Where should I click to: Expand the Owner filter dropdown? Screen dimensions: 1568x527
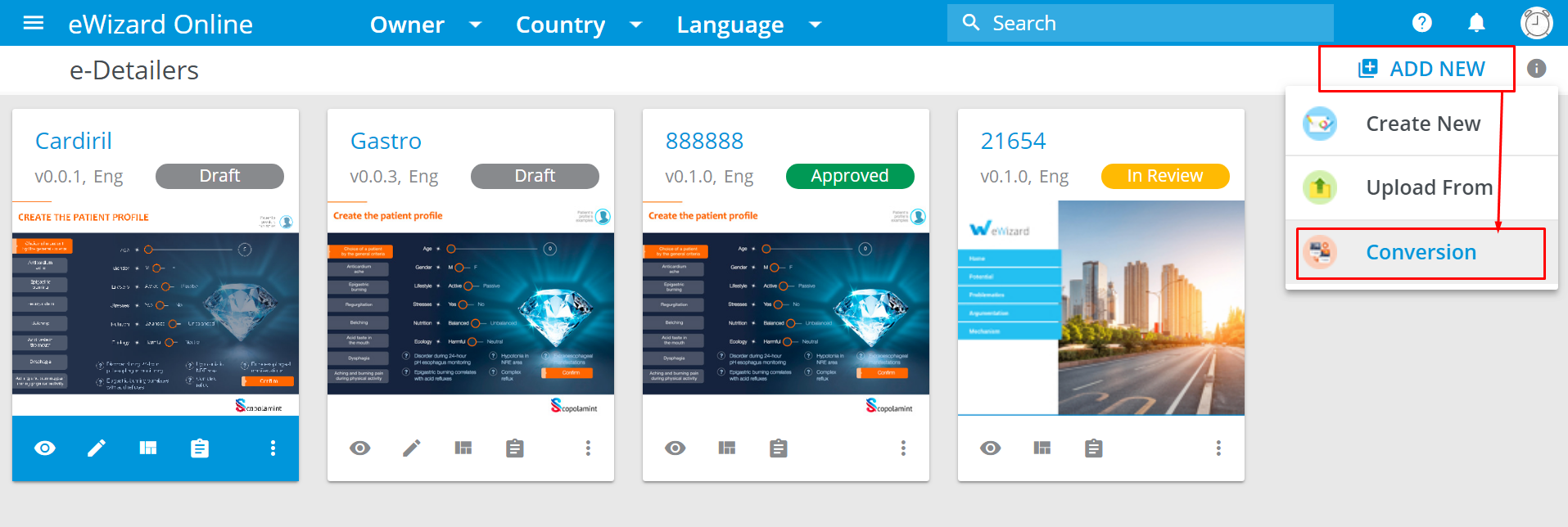[x=426, y=25]
